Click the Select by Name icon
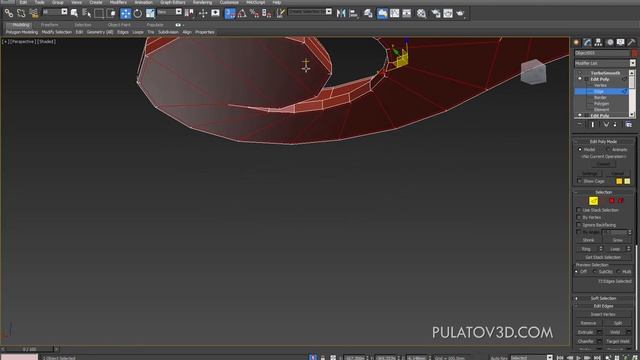This screenshot has width=640, height=360. 87,13
